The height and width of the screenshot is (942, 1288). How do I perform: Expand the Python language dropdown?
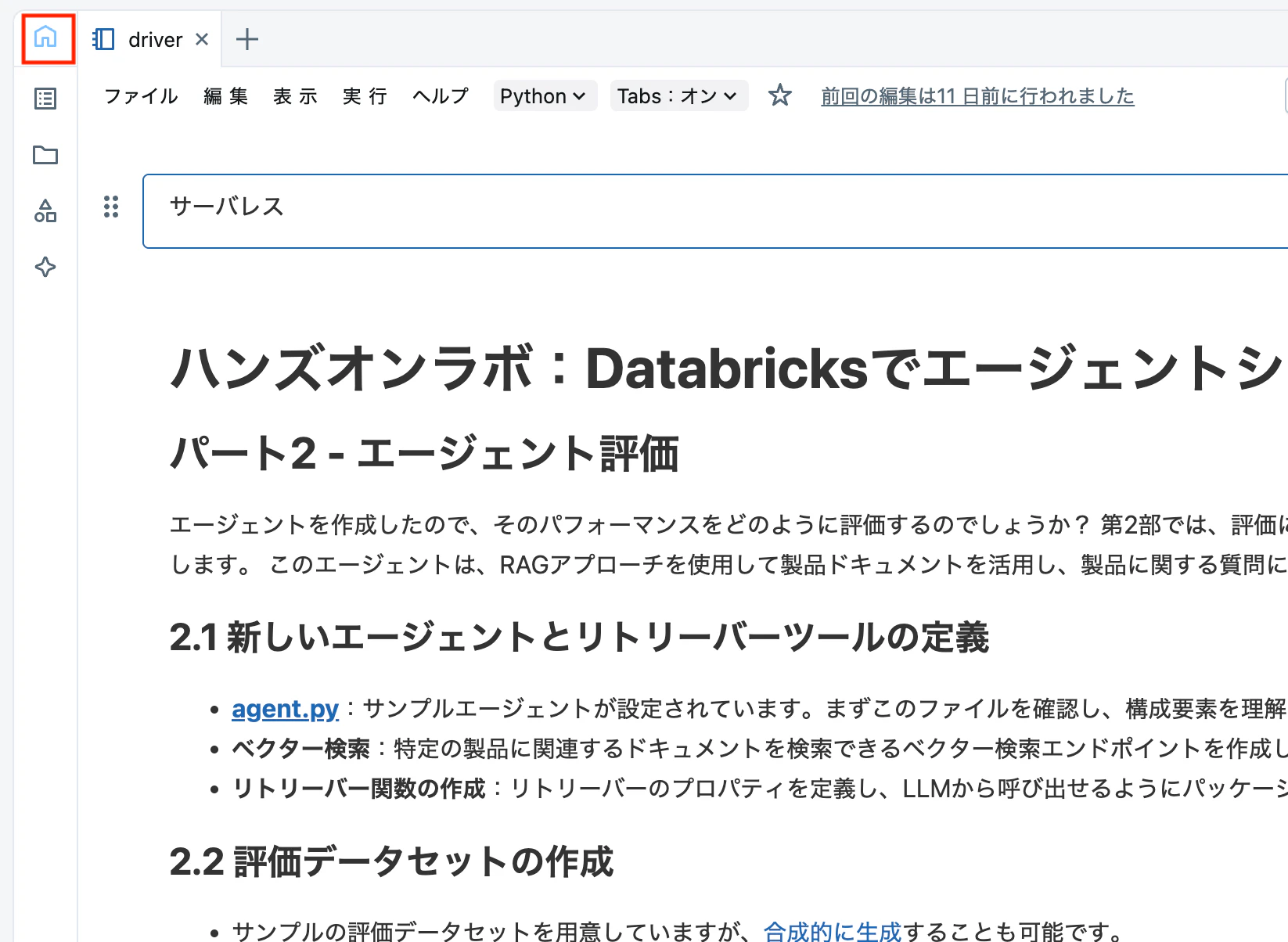click(x=545, y=95)
